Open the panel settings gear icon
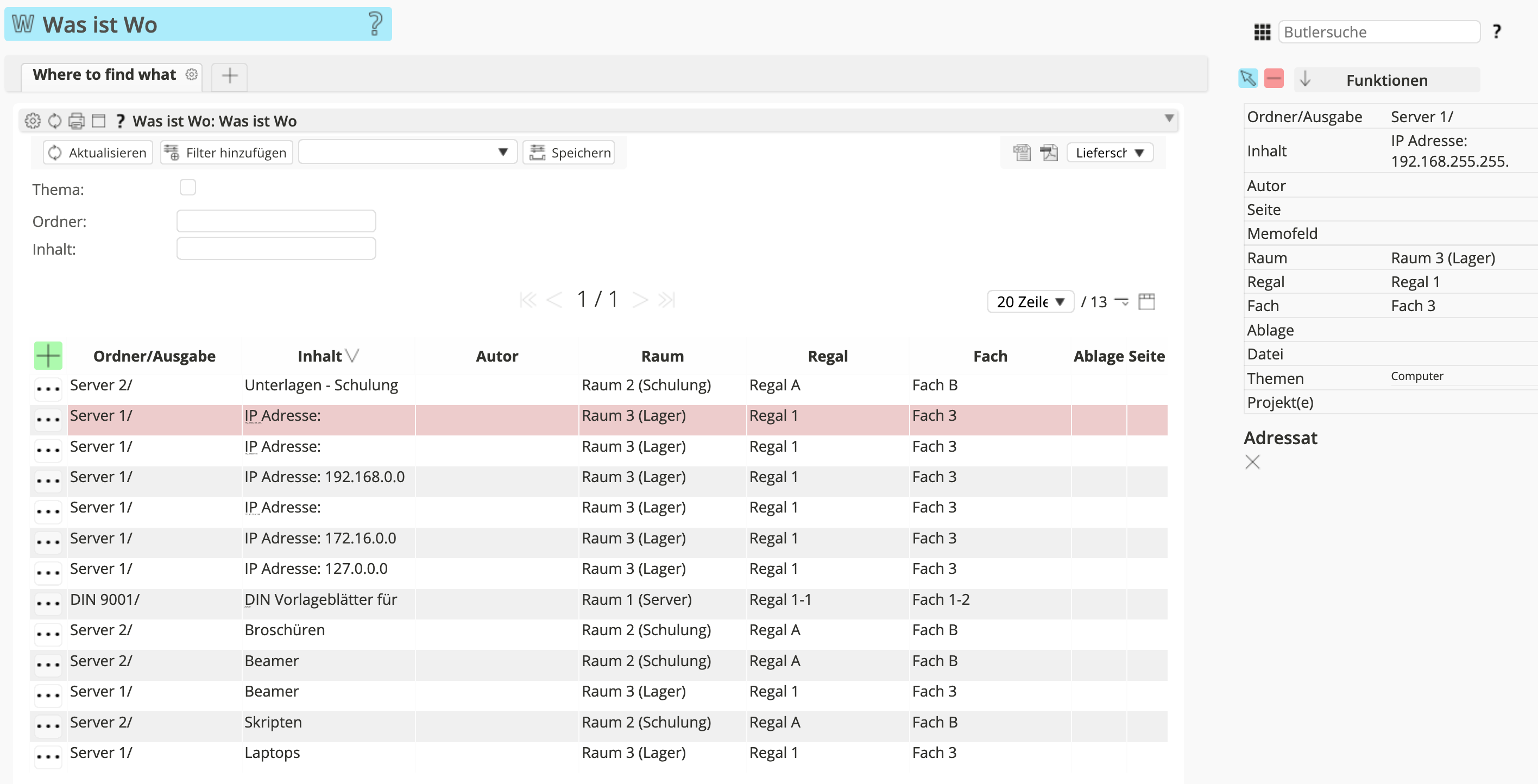 pyautogui.click(x=33, y=121)
